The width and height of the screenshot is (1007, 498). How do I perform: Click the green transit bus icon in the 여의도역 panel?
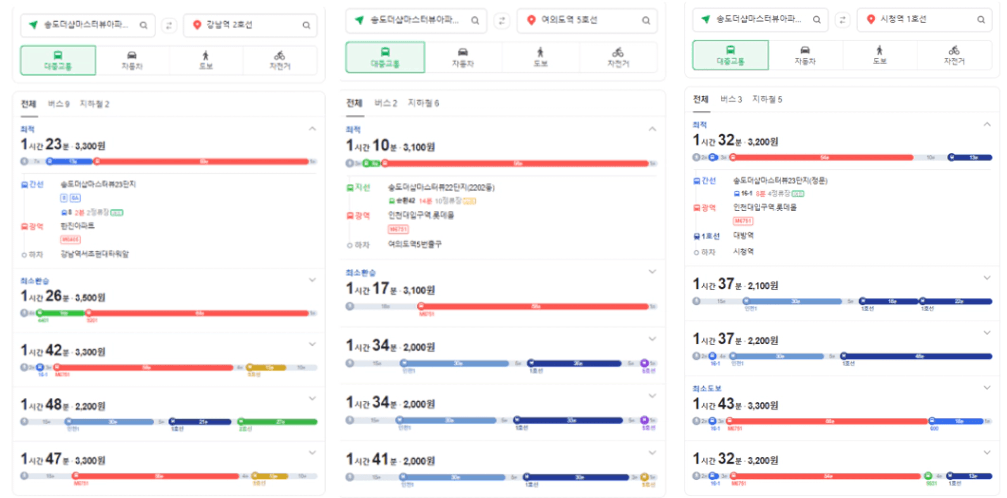385,51
